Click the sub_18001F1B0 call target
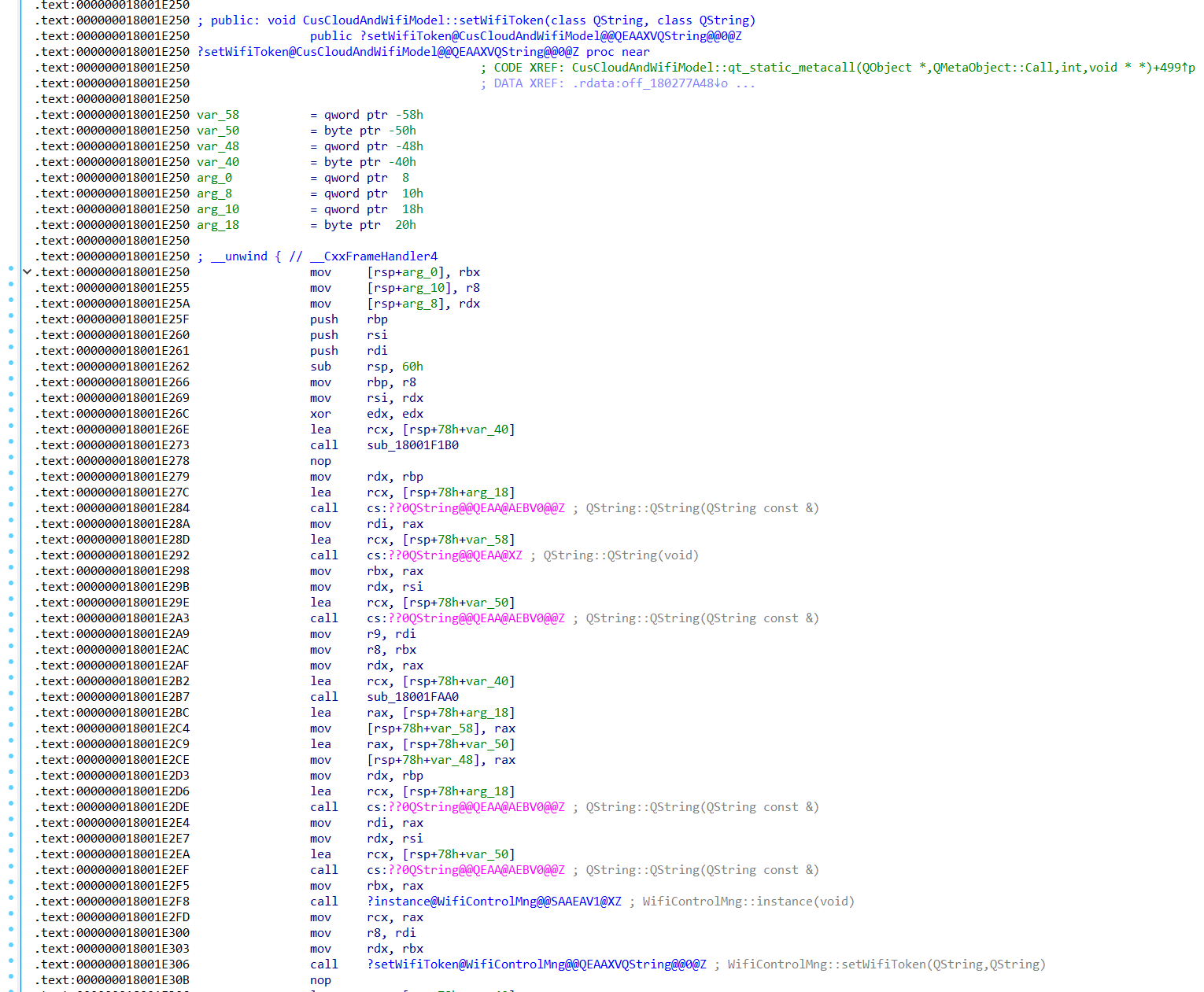Image resolution: width=1204 pixels, height=992 pixels. tap(412, 445)
